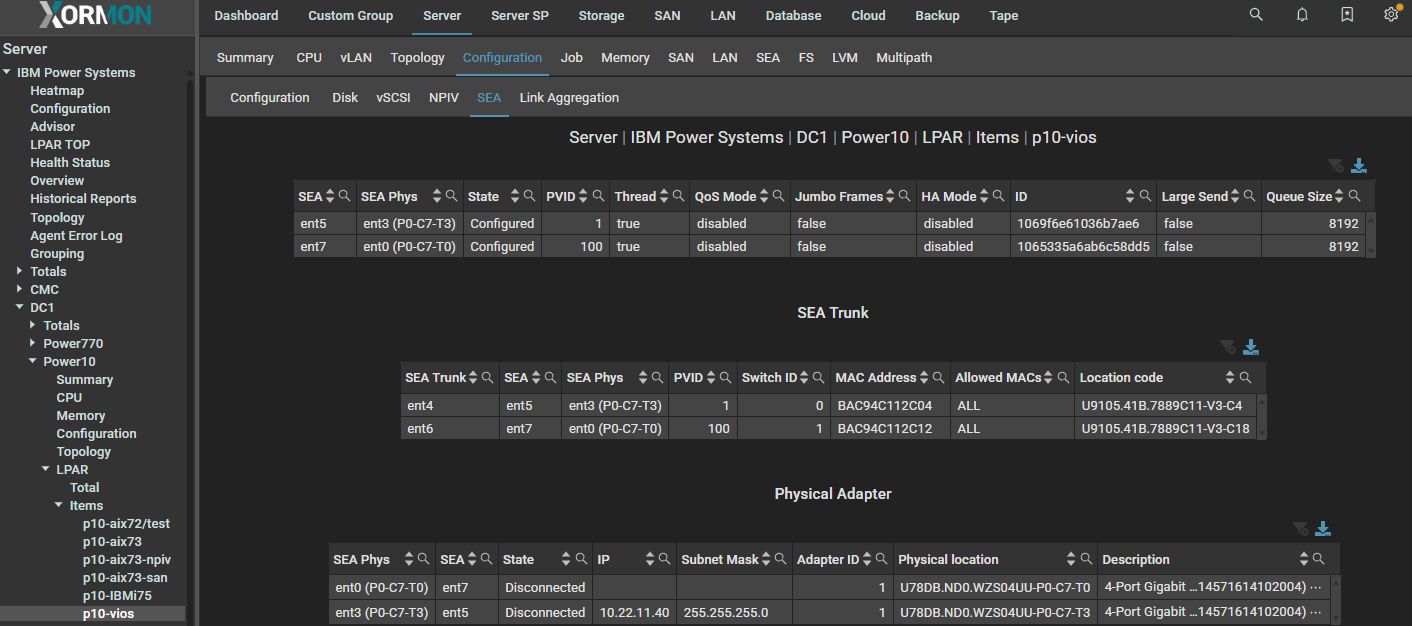Expand the CMC tree node
The width and height of the screenshot is (1412, 626).
20,289
